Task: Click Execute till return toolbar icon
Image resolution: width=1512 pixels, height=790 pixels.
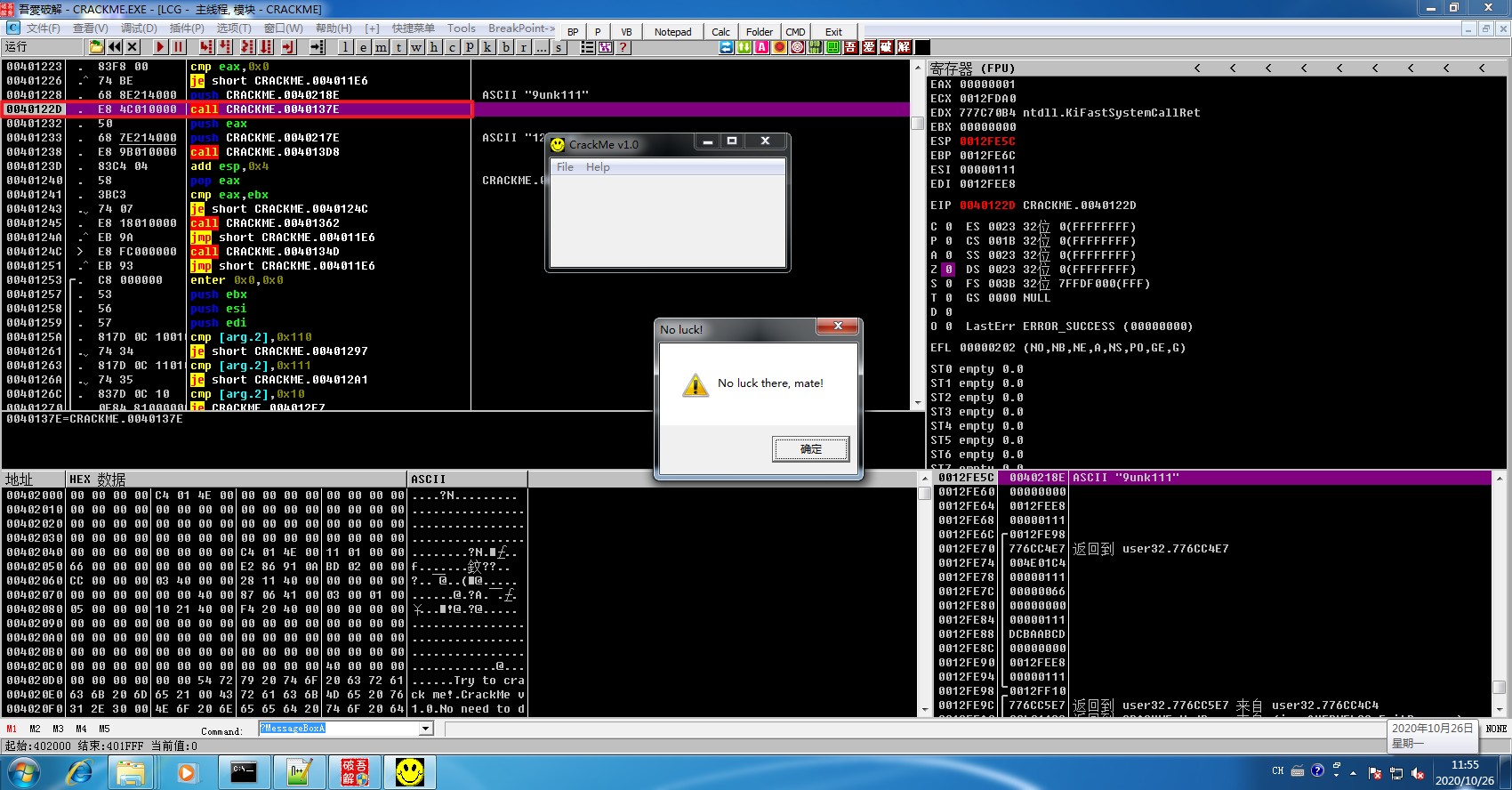Action: [288, 47]
